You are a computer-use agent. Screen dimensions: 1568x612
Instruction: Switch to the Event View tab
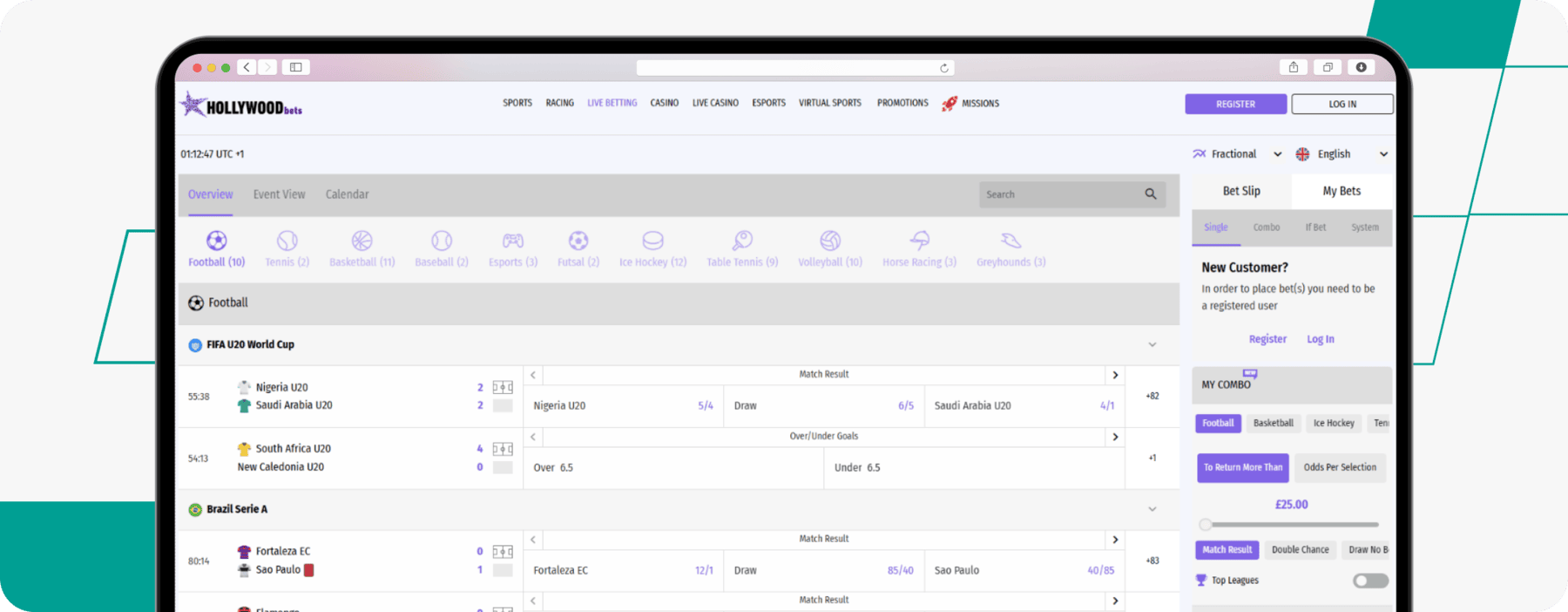click(x=279, y=194)
